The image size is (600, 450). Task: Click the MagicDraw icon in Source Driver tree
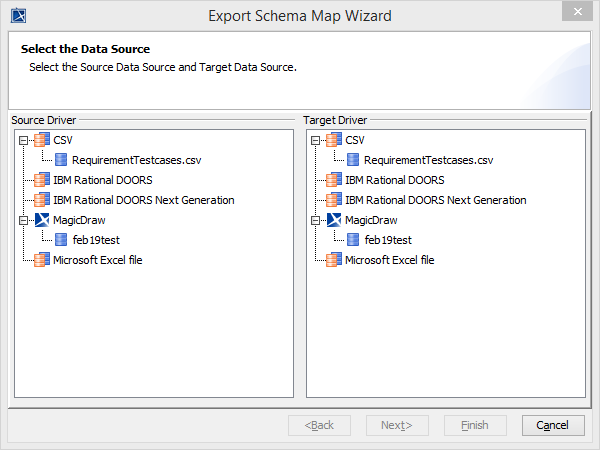(x=41, y=220)
